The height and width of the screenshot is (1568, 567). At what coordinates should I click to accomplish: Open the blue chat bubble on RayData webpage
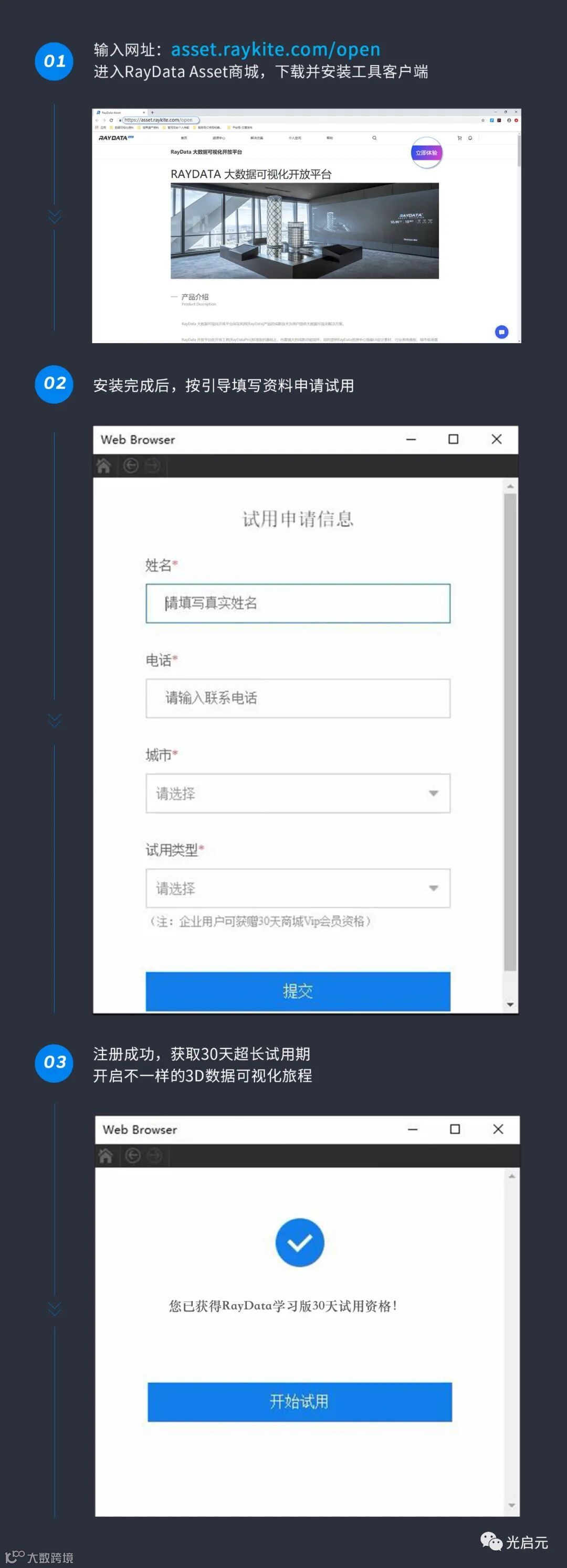coord(501,332)
